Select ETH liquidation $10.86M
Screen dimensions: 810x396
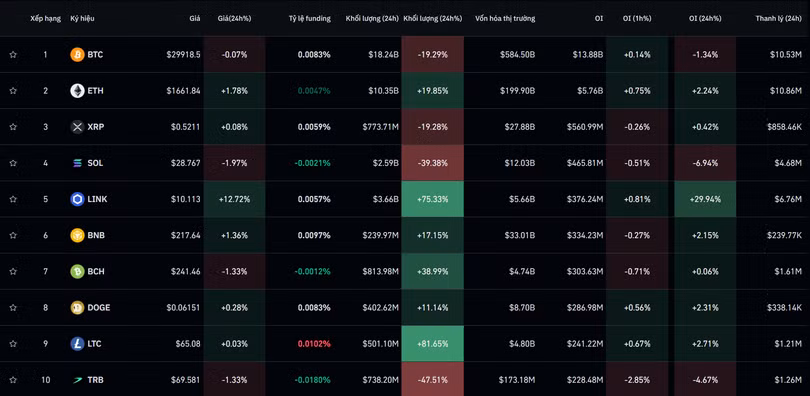[786, 91]
